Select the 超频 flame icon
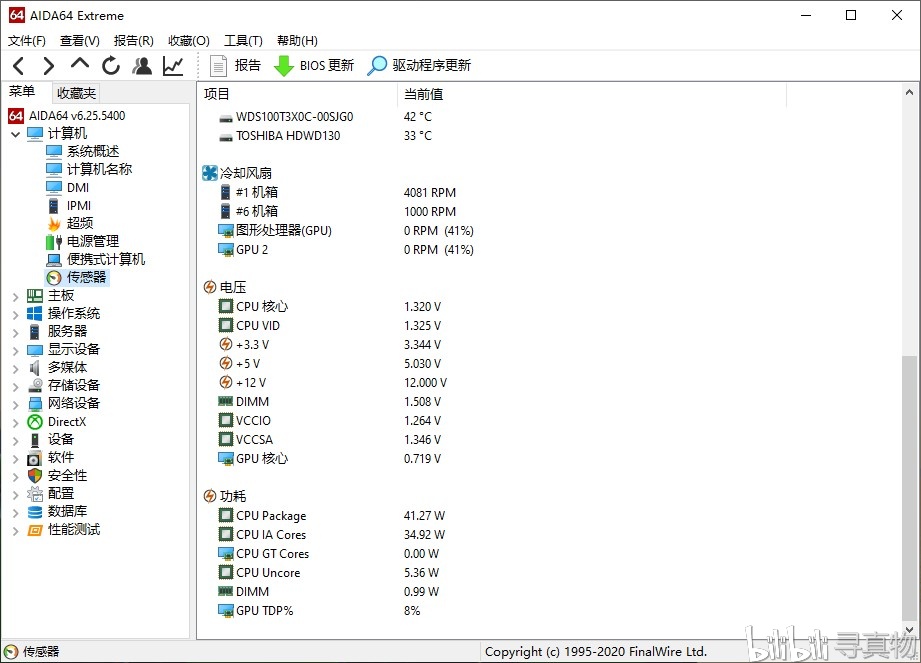 (x=53, y=224)
